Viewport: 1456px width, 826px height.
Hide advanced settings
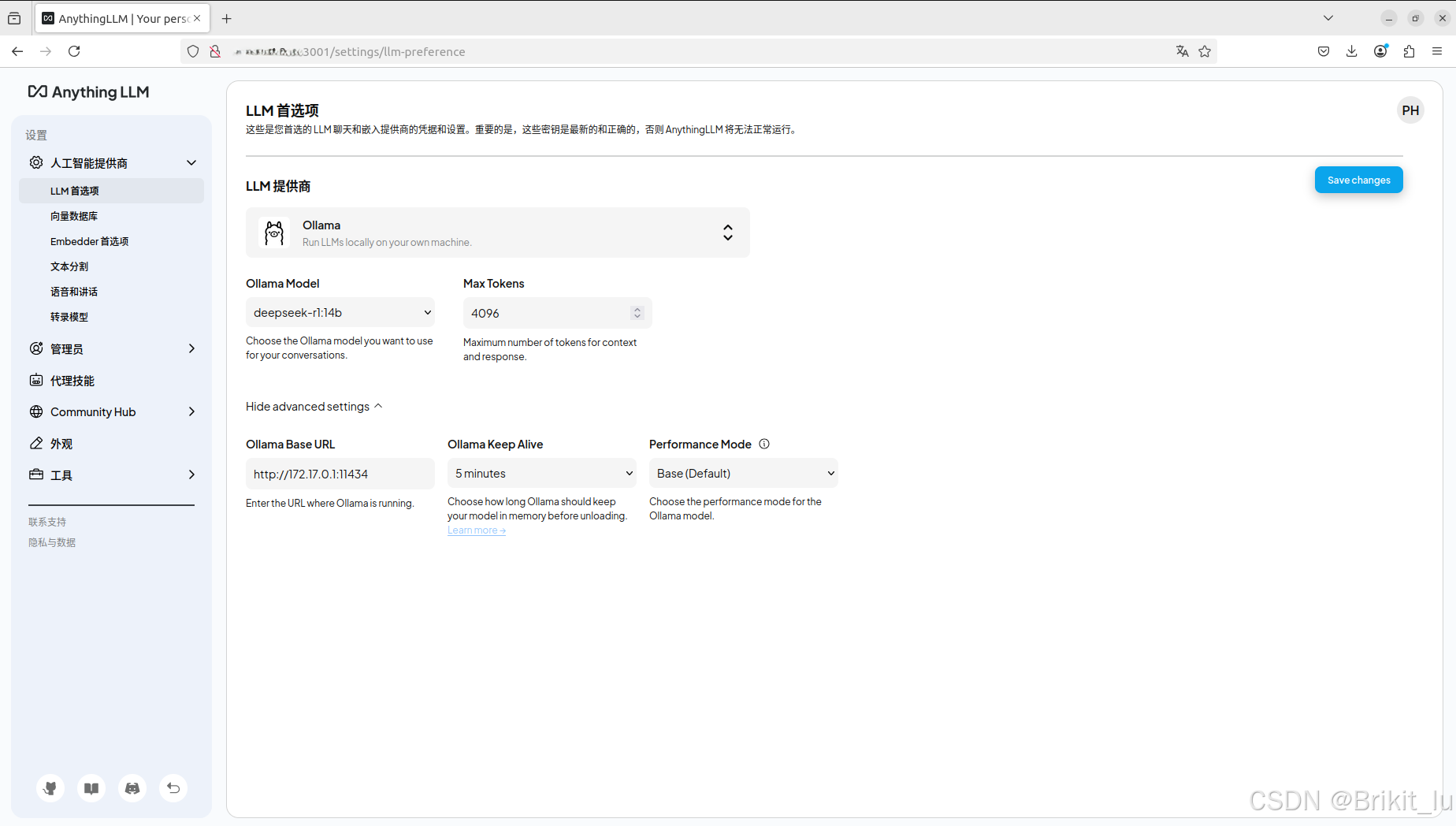coord(314,406)
